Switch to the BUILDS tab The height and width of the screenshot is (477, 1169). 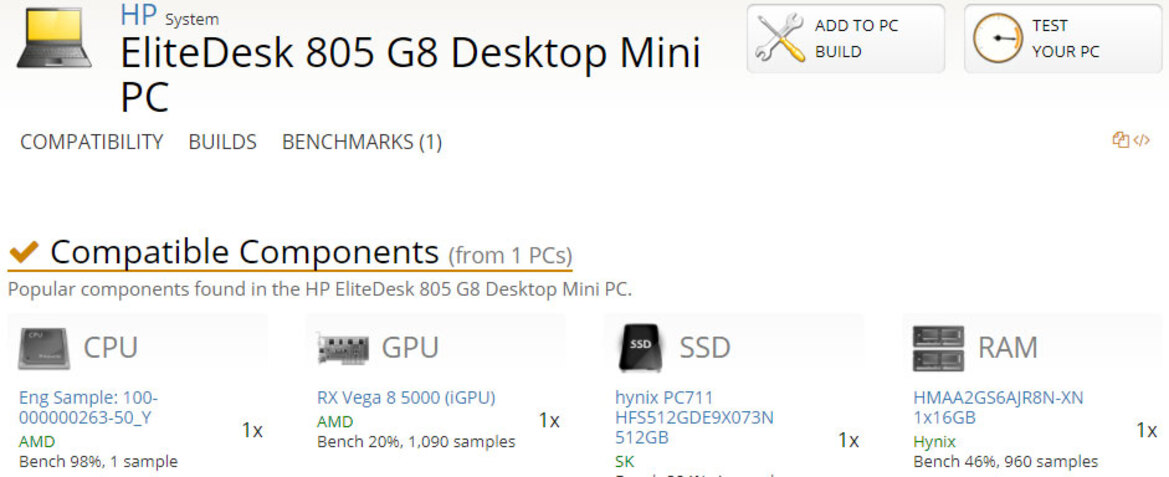coord(222,142)
